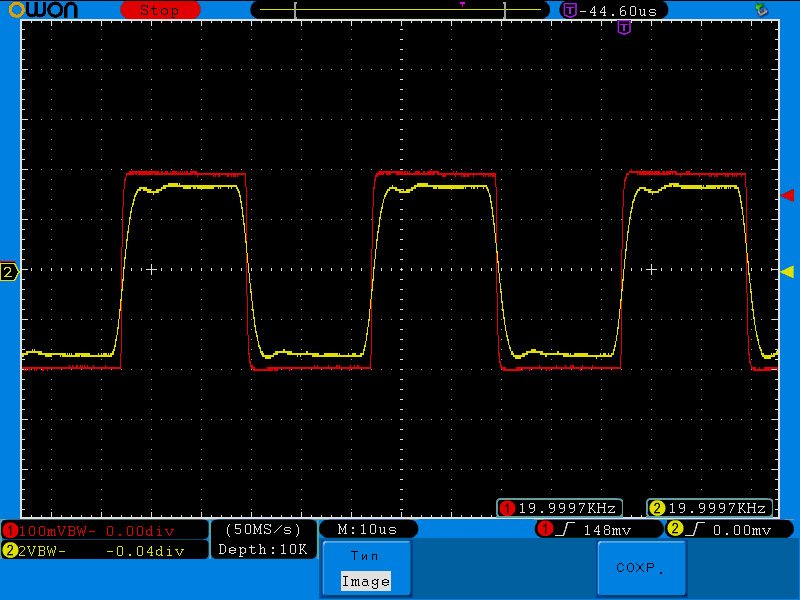Open the Тип menu button
This screenshot has width=800, height=600.
tap(367, 568)
